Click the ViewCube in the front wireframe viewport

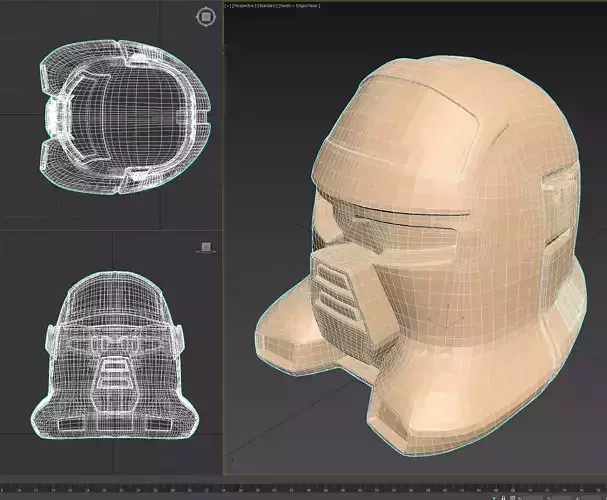(x=206, y=247)
